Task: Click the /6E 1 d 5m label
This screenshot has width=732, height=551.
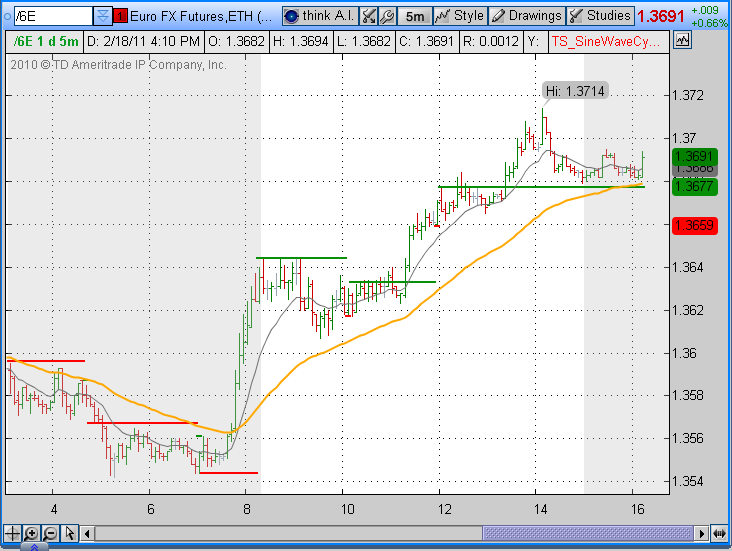Action: click(x=46, y=42)
